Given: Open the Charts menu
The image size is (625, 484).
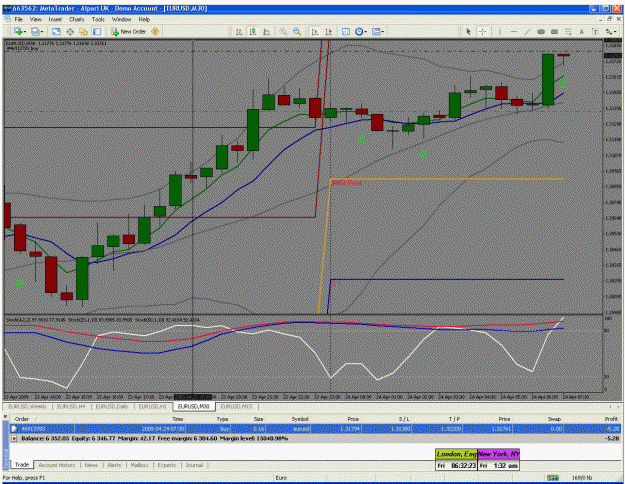Looking at the screenshot, I should click(x=77, y=19).
